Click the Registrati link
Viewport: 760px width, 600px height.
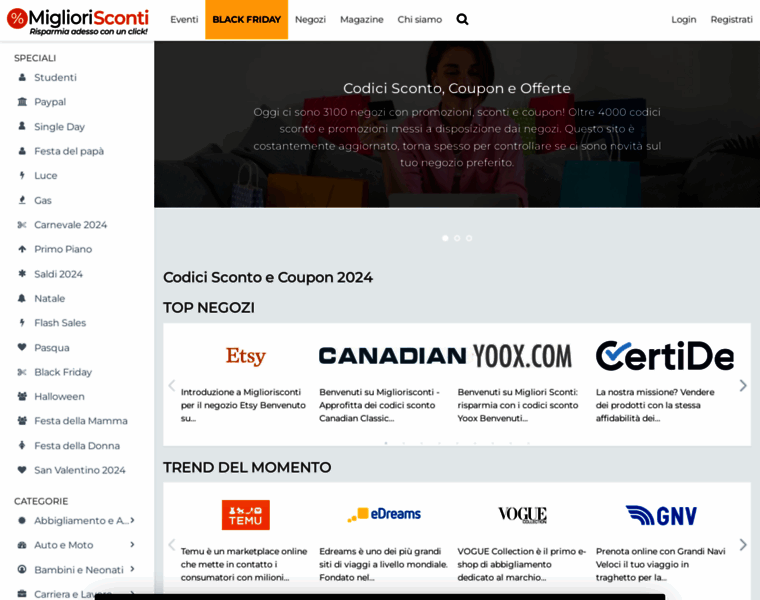tap(731, 19)
